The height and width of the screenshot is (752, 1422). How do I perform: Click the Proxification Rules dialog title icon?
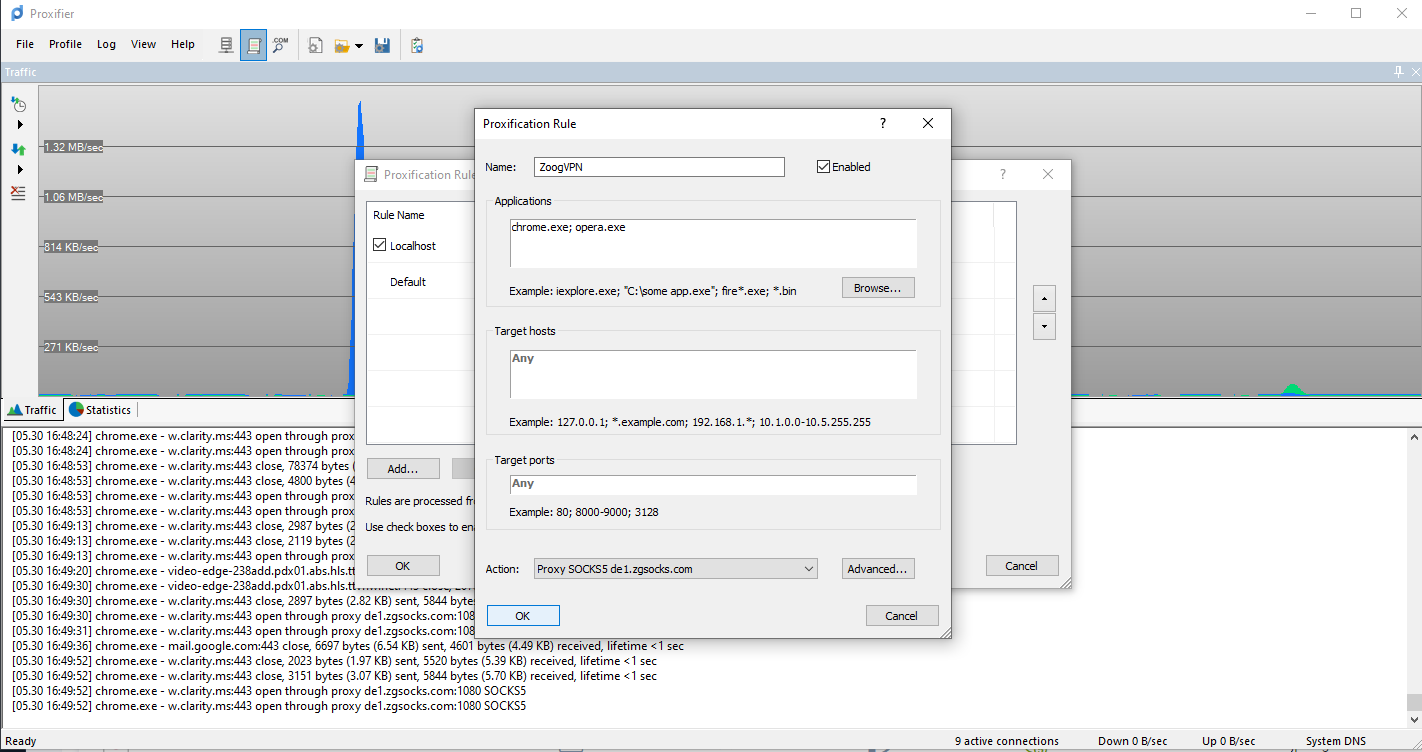click(371, 174)
